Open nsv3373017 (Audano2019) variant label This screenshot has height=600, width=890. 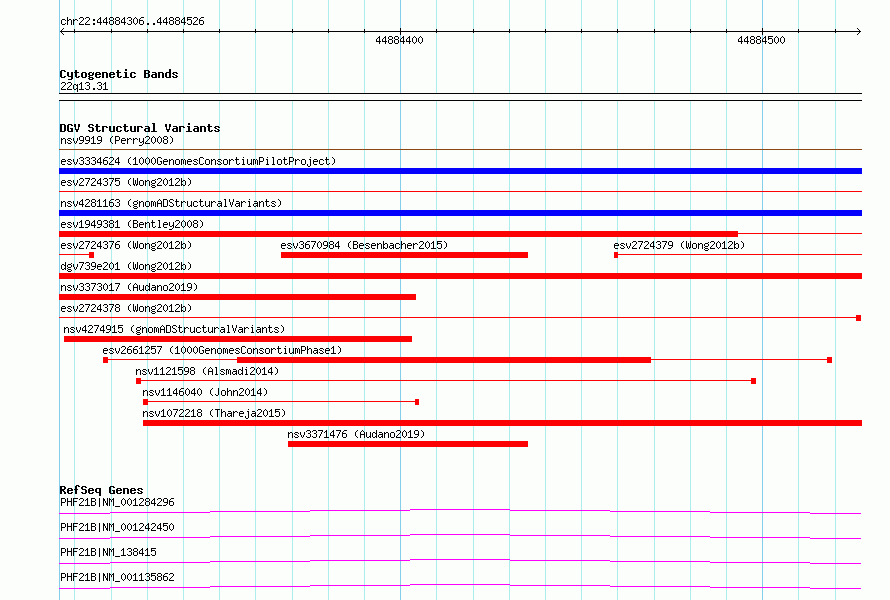tap(129, 287)
